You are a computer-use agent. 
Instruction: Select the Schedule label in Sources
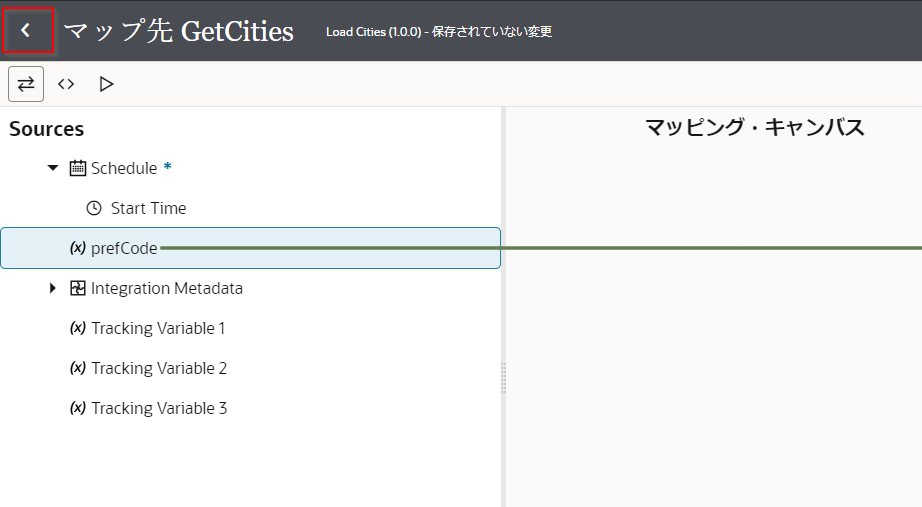(124, 168)
